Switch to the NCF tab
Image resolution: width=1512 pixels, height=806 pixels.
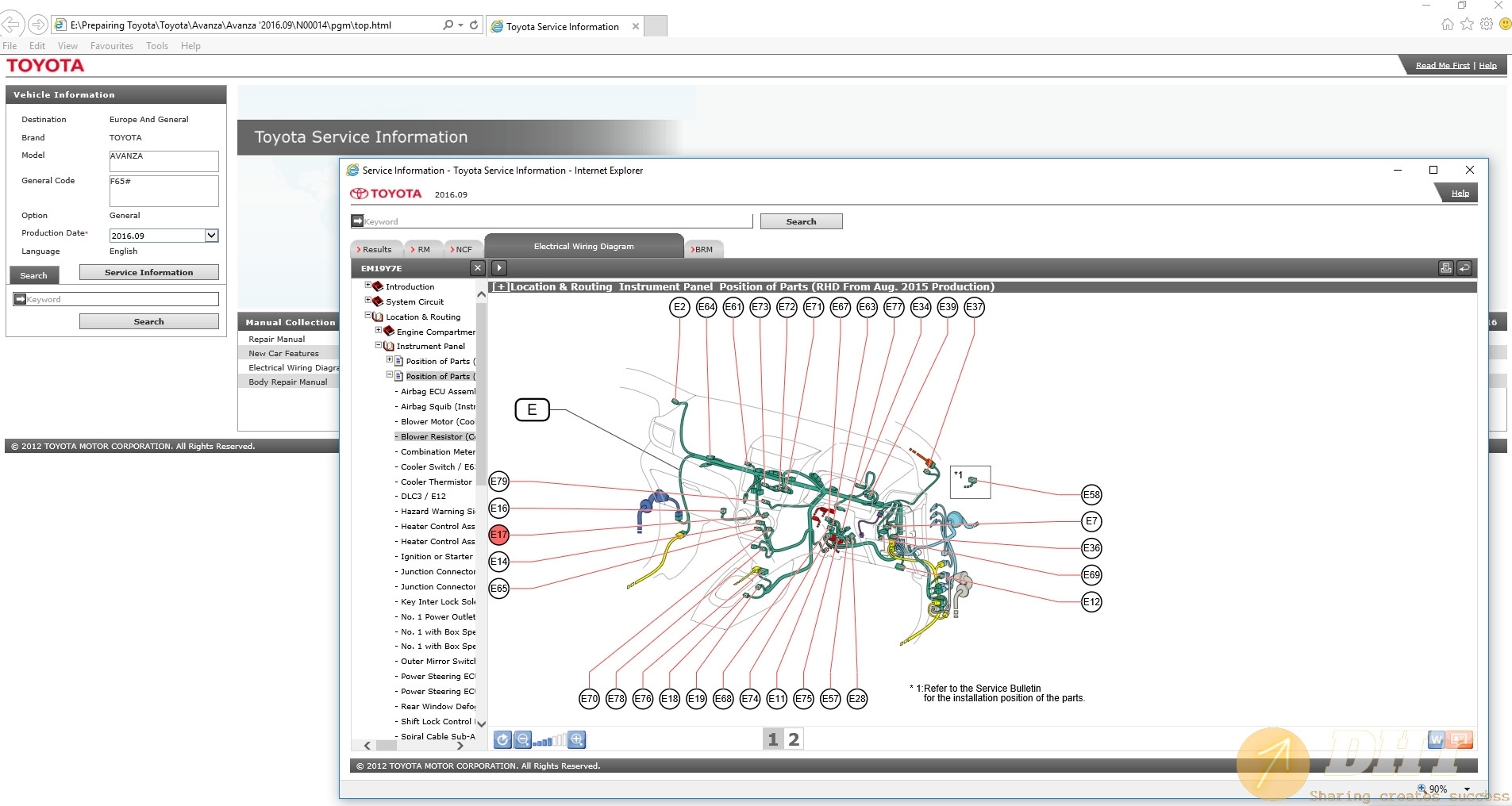[x=464, y=249]
